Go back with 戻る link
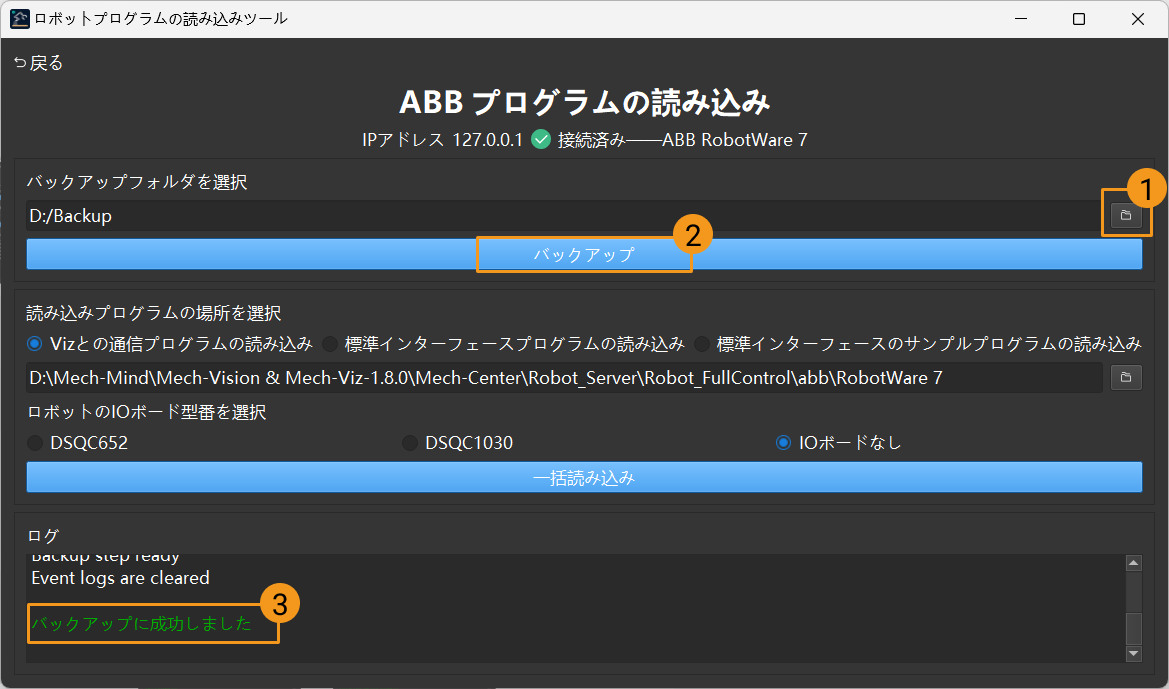The height and width of the screenshot is (689, 1169). click(39, 63)
